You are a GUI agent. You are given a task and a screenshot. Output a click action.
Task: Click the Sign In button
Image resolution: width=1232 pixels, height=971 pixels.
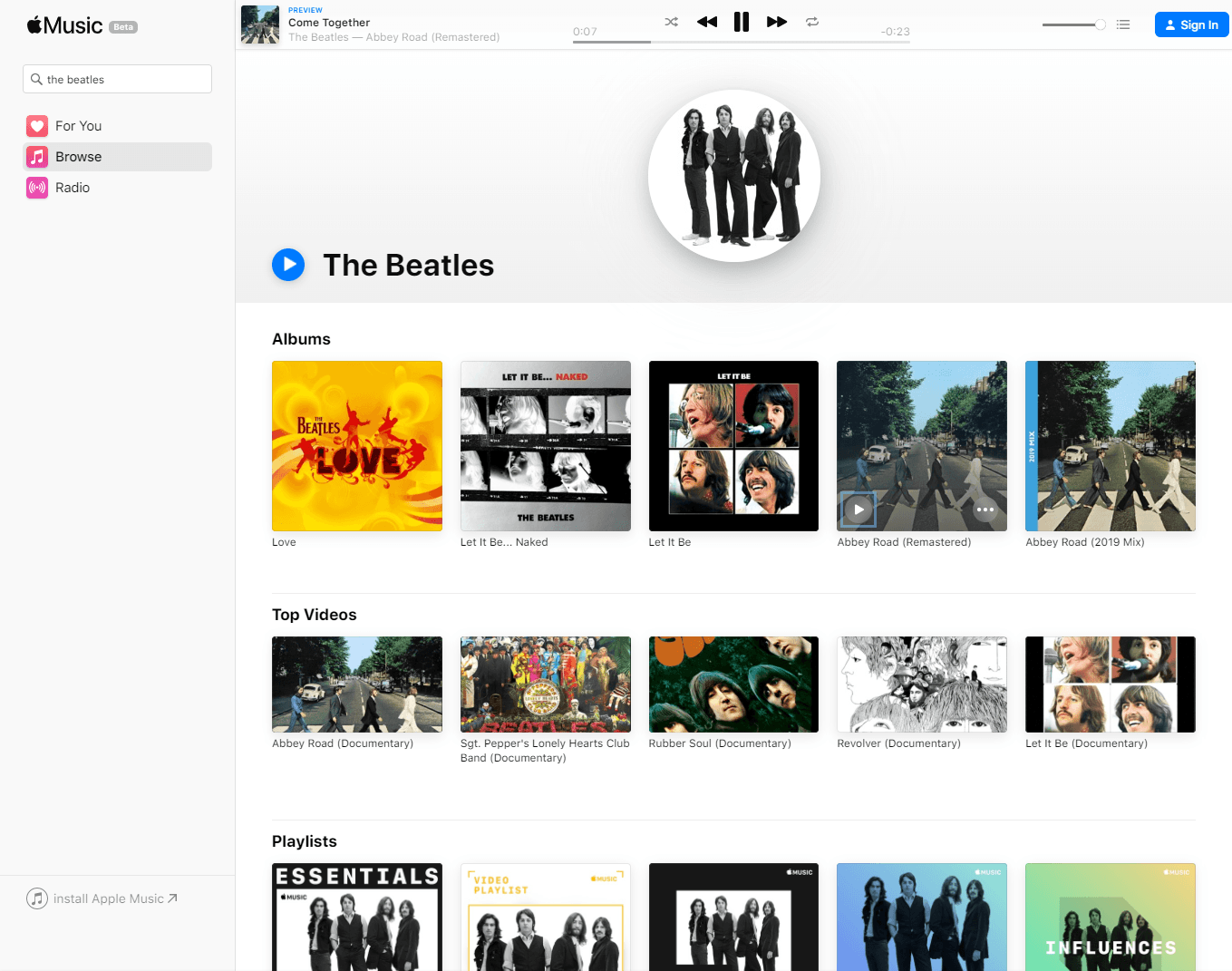(x=1191, y=24)
